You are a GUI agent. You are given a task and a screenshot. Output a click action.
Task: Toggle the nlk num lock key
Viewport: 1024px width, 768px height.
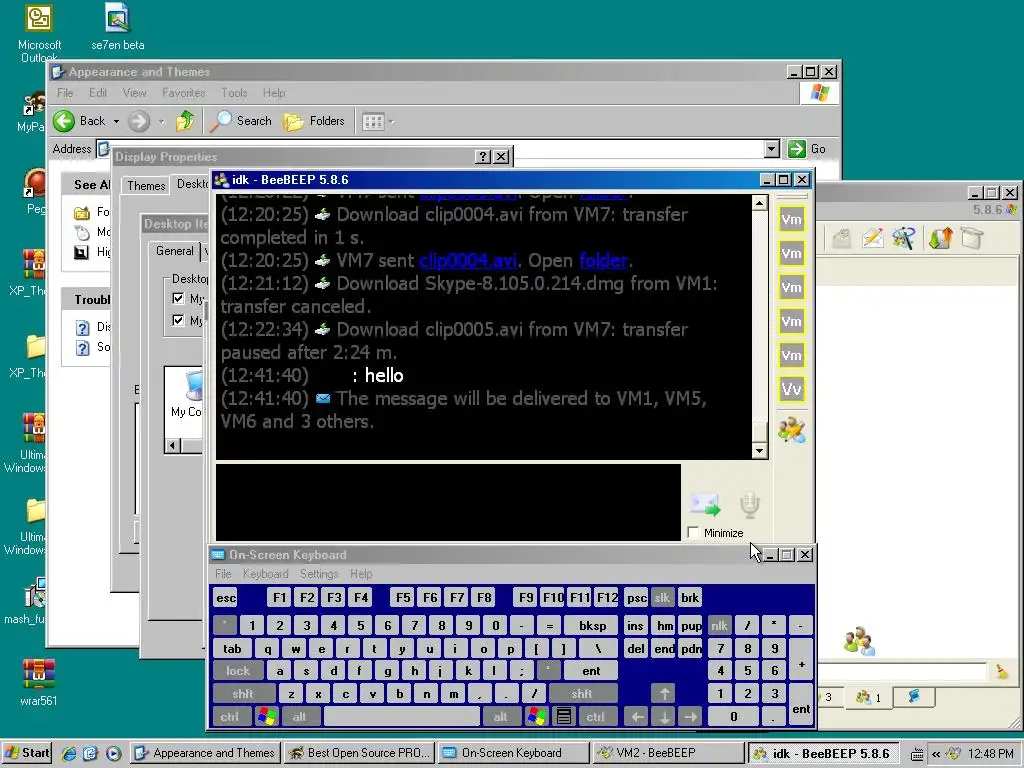720,626
